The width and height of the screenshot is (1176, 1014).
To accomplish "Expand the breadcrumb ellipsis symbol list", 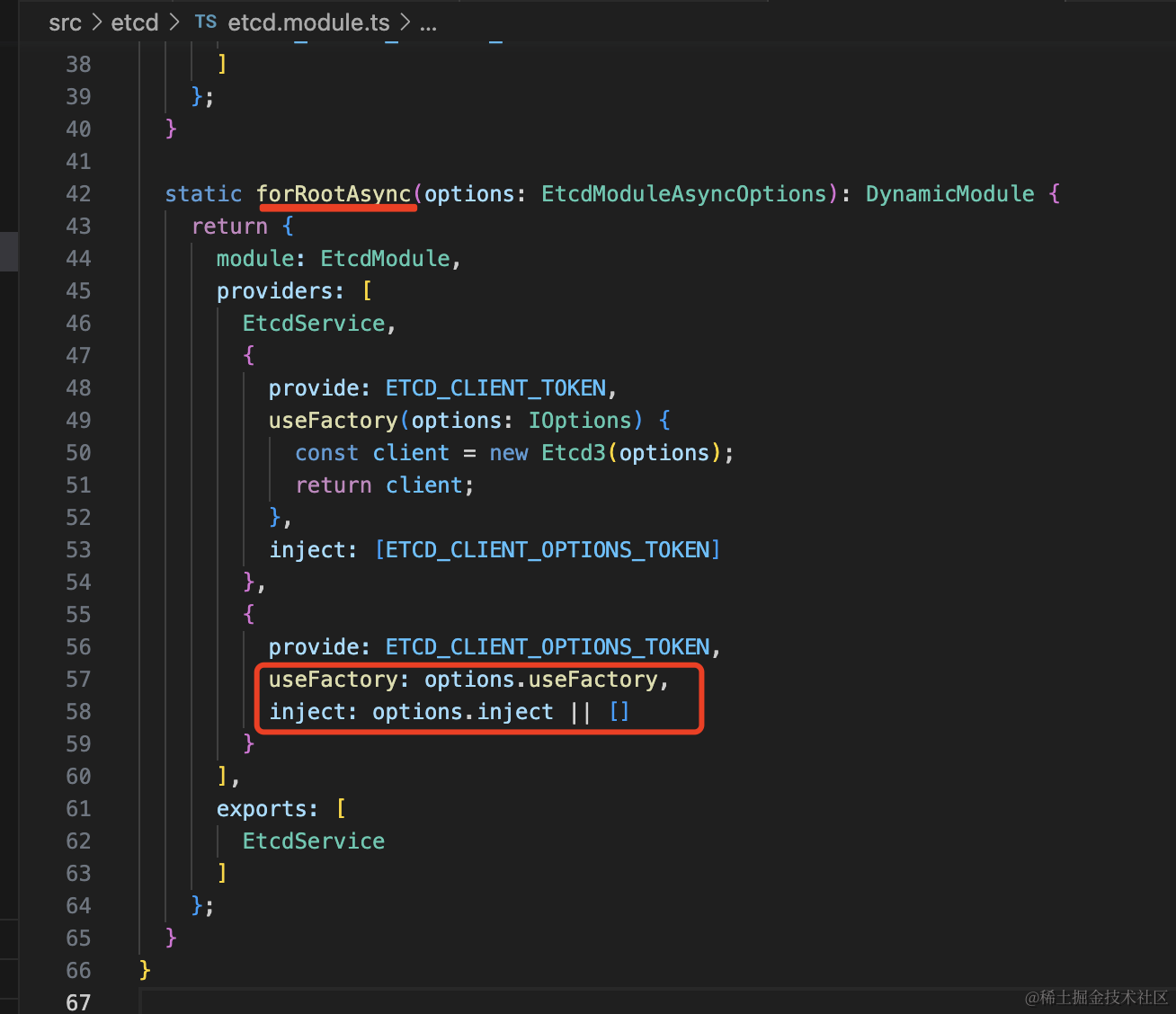I will [428, 22].
